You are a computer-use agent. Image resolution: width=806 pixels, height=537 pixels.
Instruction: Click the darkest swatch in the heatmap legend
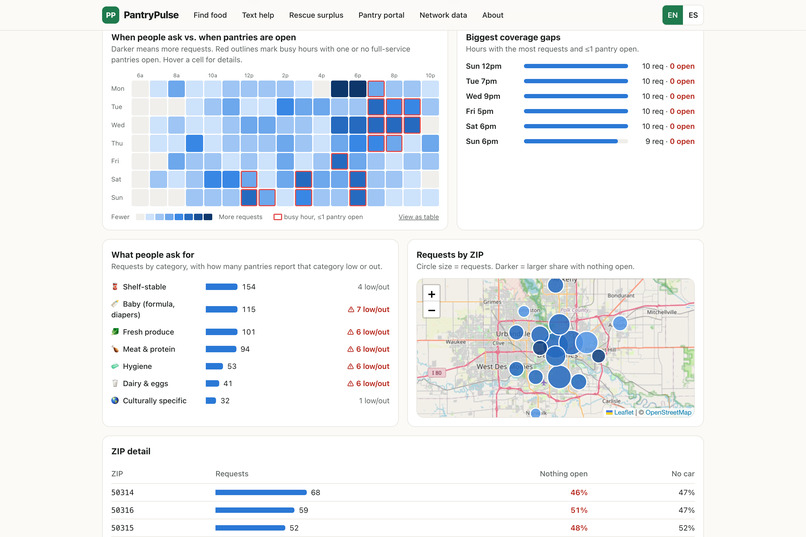208,217
